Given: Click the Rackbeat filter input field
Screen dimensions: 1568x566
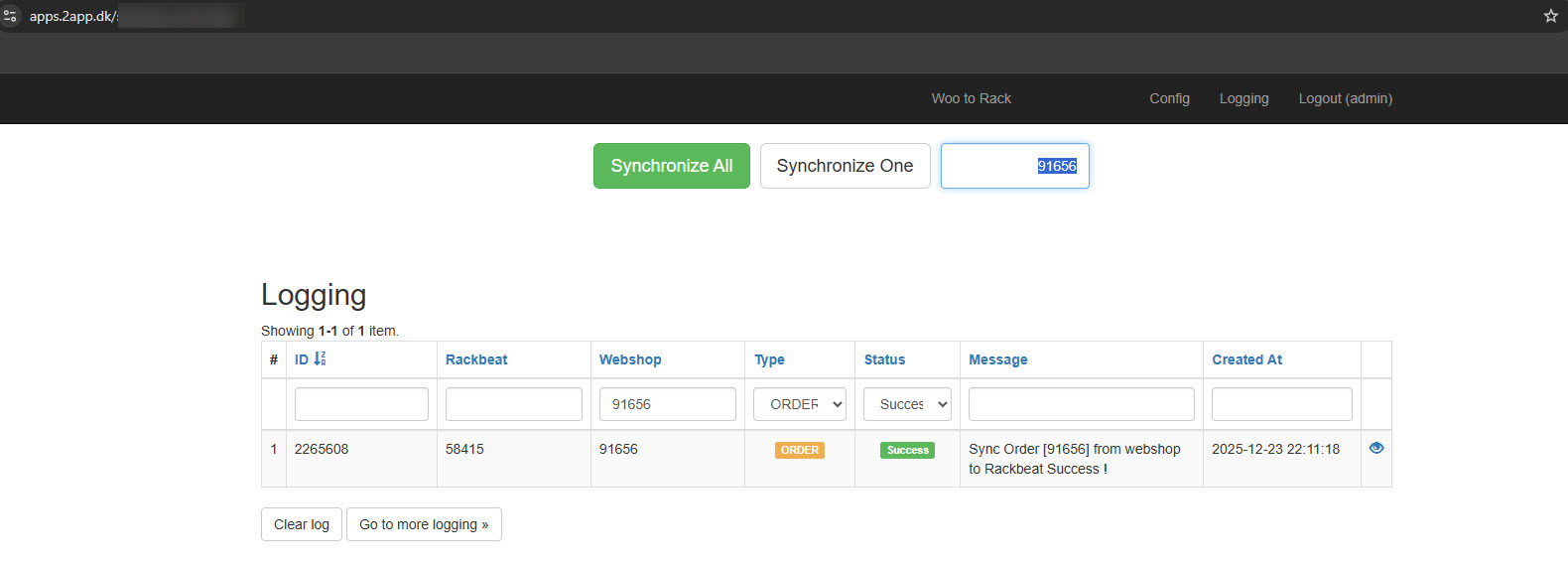Looking at the screenshot, I should pos(513,404).
